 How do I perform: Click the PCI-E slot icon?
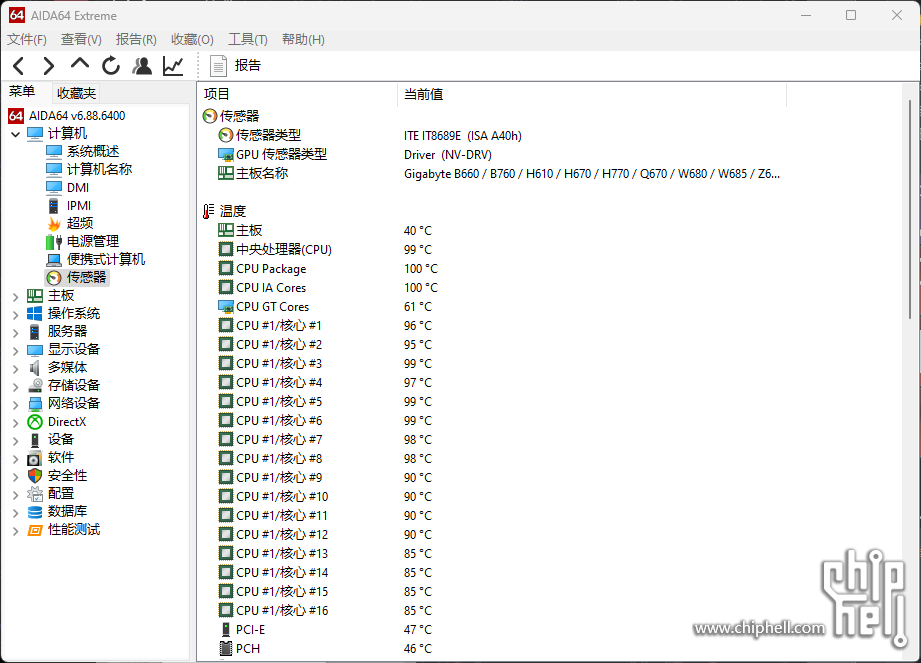click(226, 630)
